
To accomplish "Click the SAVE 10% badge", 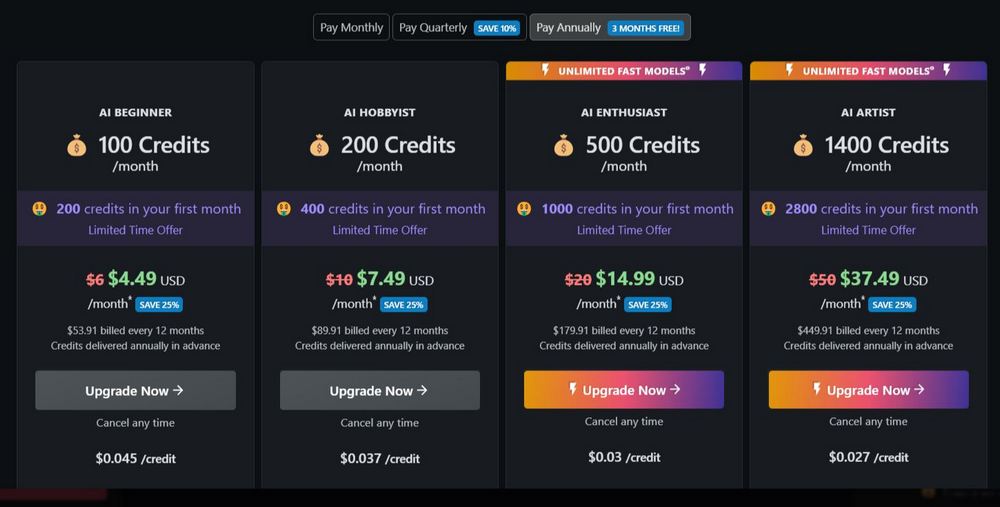I will click(497, 28).
